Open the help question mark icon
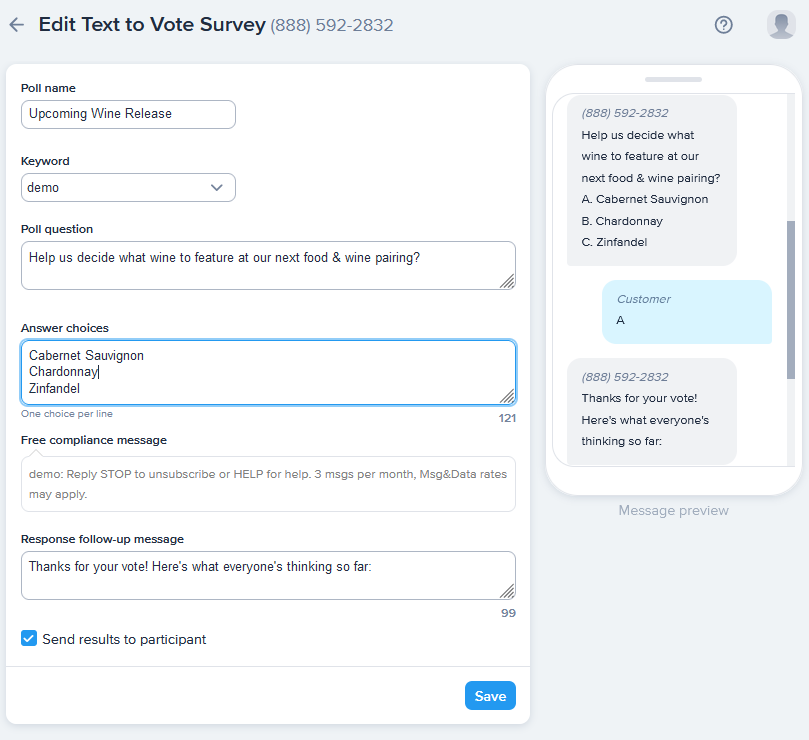 [x=723, y=25]
